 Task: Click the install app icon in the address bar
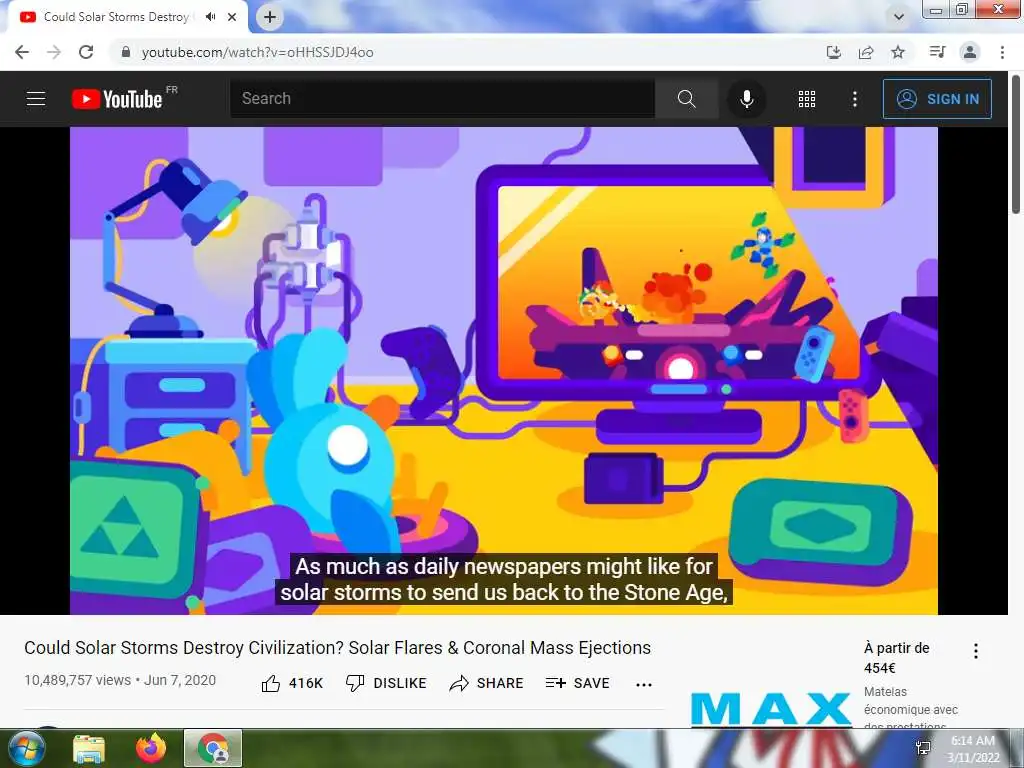pyautogui.click(x=834, y=52)
